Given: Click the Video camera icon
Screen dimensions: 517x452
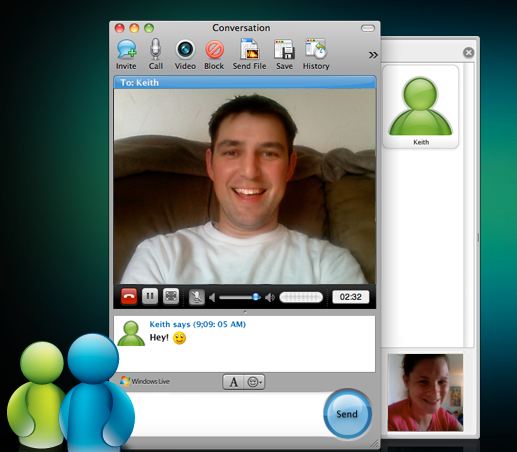Looking at the screenshot, I should coord(185,50).
